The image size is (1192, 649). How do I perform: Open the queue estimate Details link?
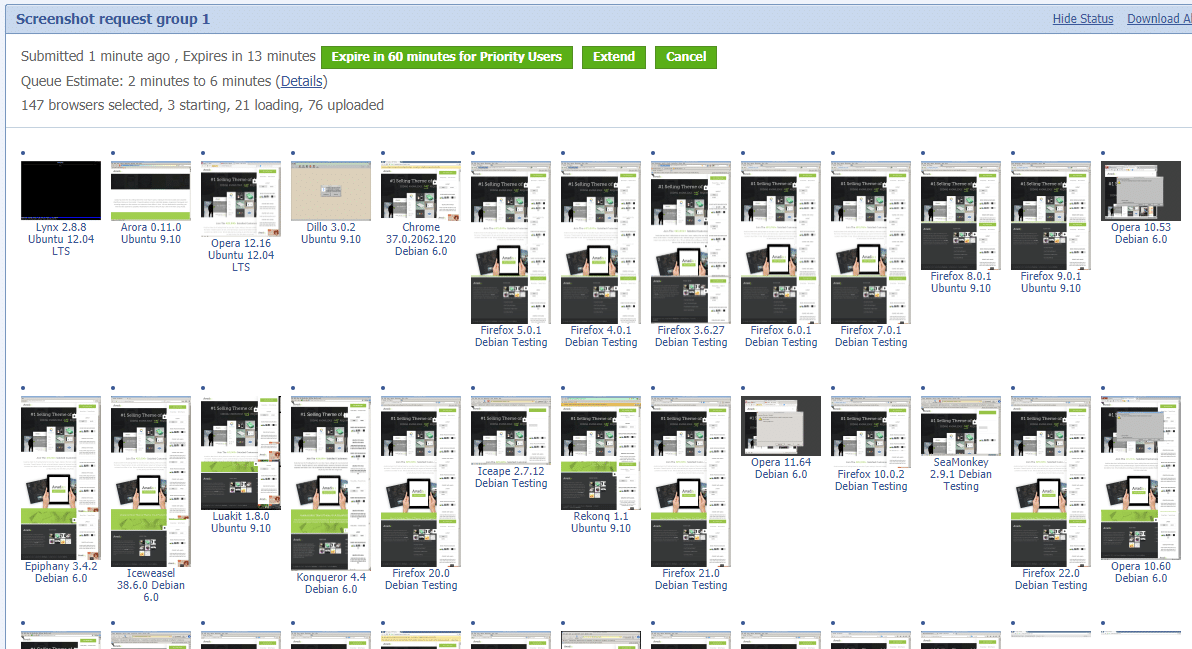tap(302, 81)
